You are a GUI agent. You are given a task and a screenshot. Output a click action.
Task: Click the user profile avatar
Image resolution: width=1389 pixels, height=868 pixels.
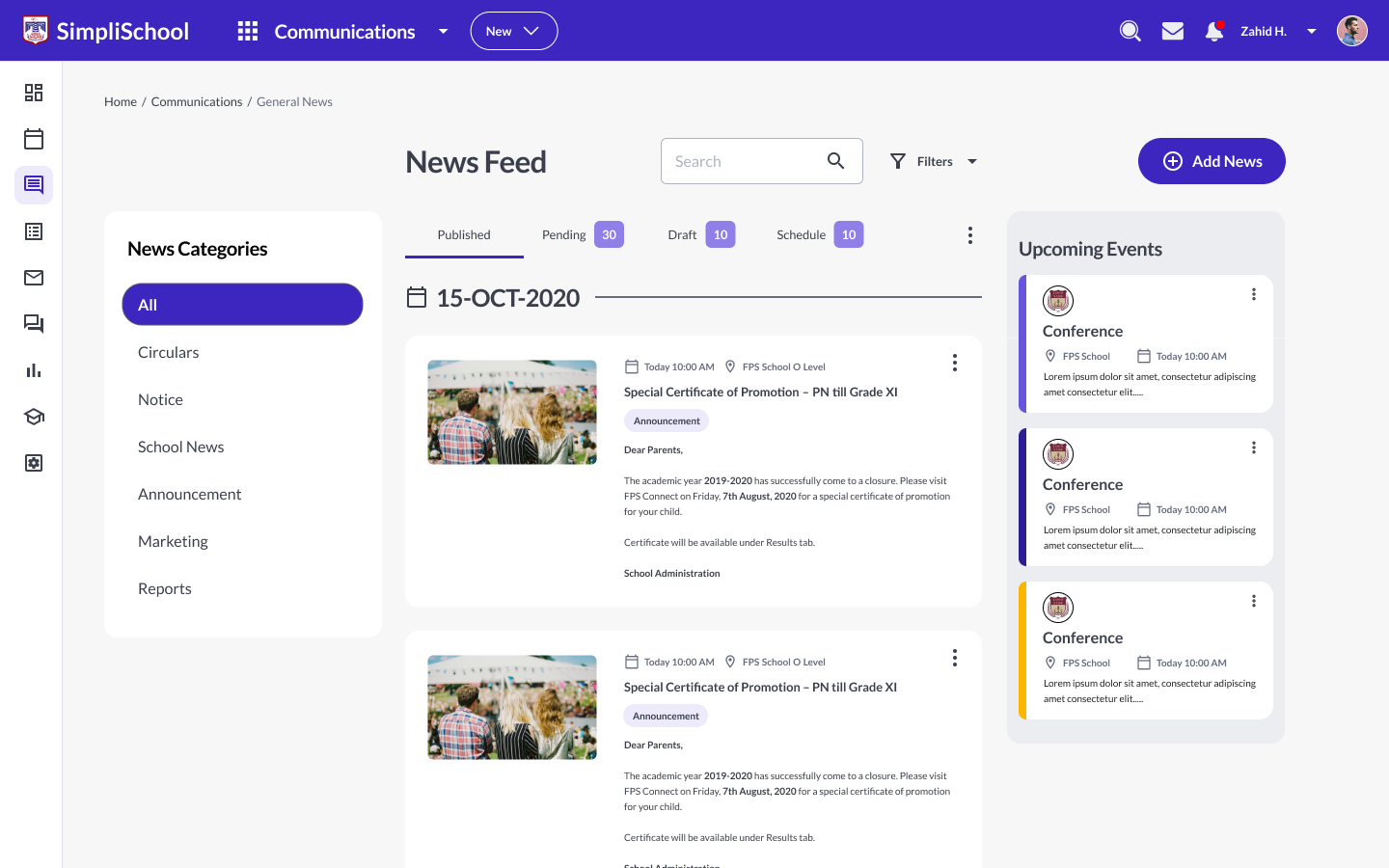click(1352, 31)
